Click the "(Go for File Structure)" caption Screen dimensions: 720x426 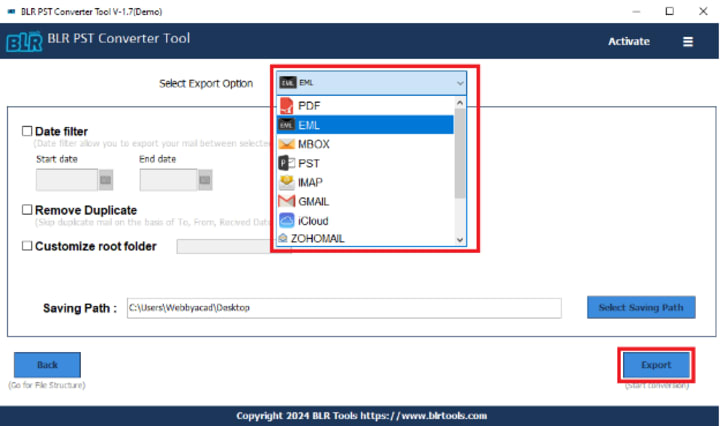pos(47,385)
